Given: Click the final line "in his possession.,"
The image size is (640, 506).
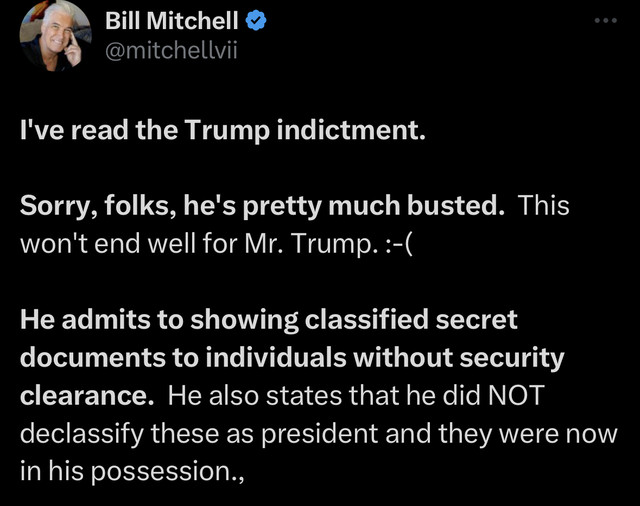Looking at the screenshot, I should pyautogui.click(x=132, y=472).
